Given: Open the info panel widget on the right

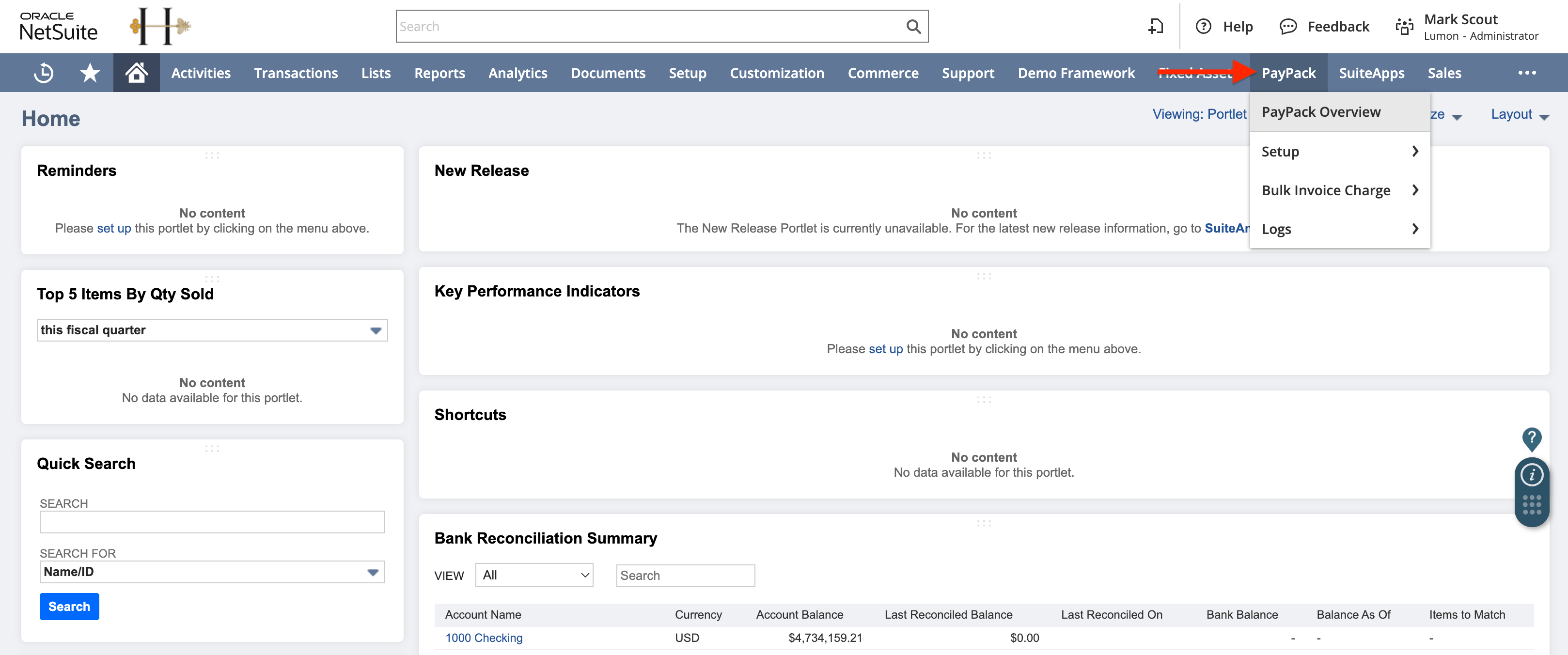Looking at the screenshot, I should click(x=1532, y=476).
